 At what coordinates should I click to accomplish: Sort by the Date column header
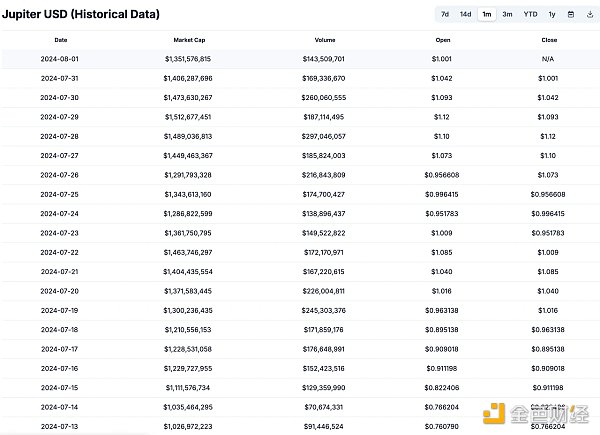pyautogui.click(x=61, y=40)
